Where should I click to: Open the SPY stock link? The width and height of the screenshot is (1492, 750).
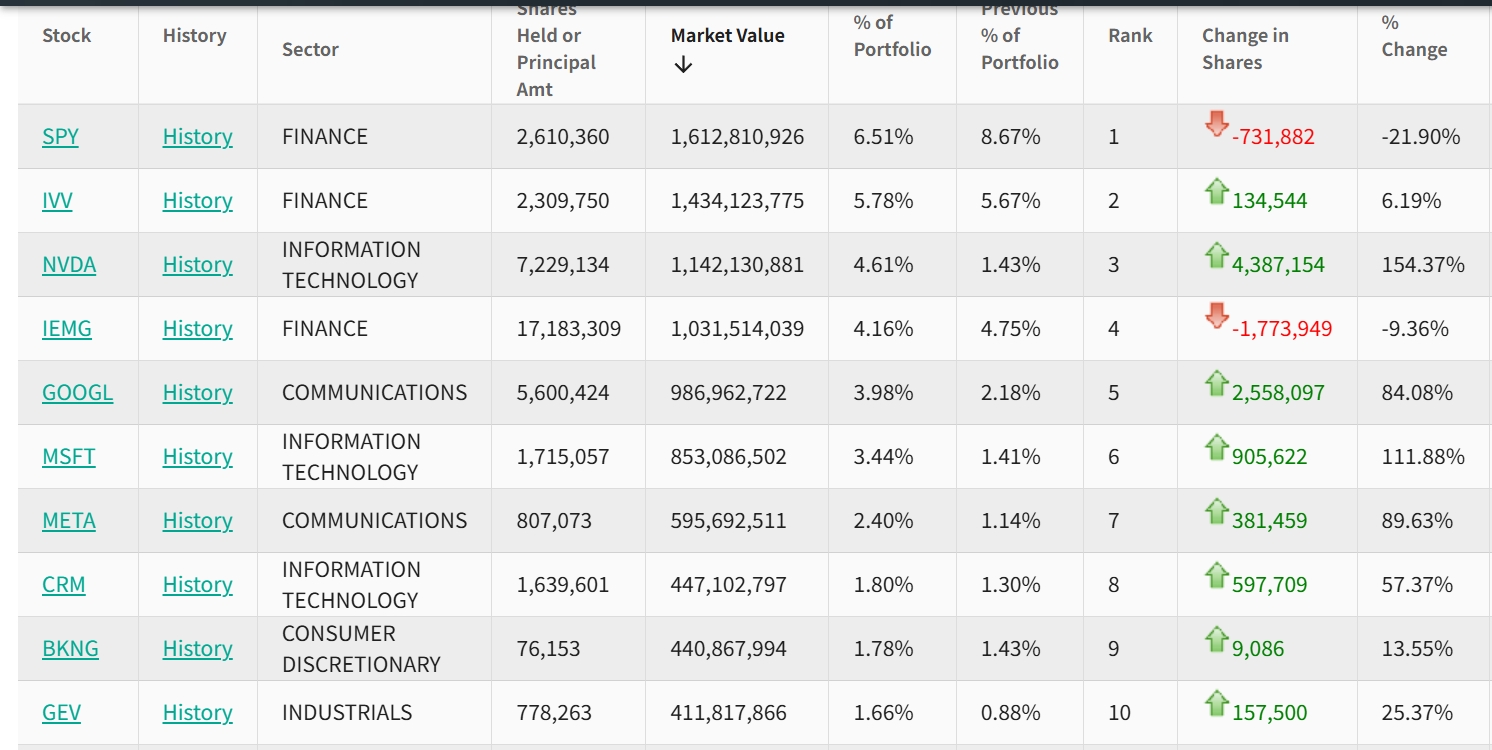tap(60, 137)
